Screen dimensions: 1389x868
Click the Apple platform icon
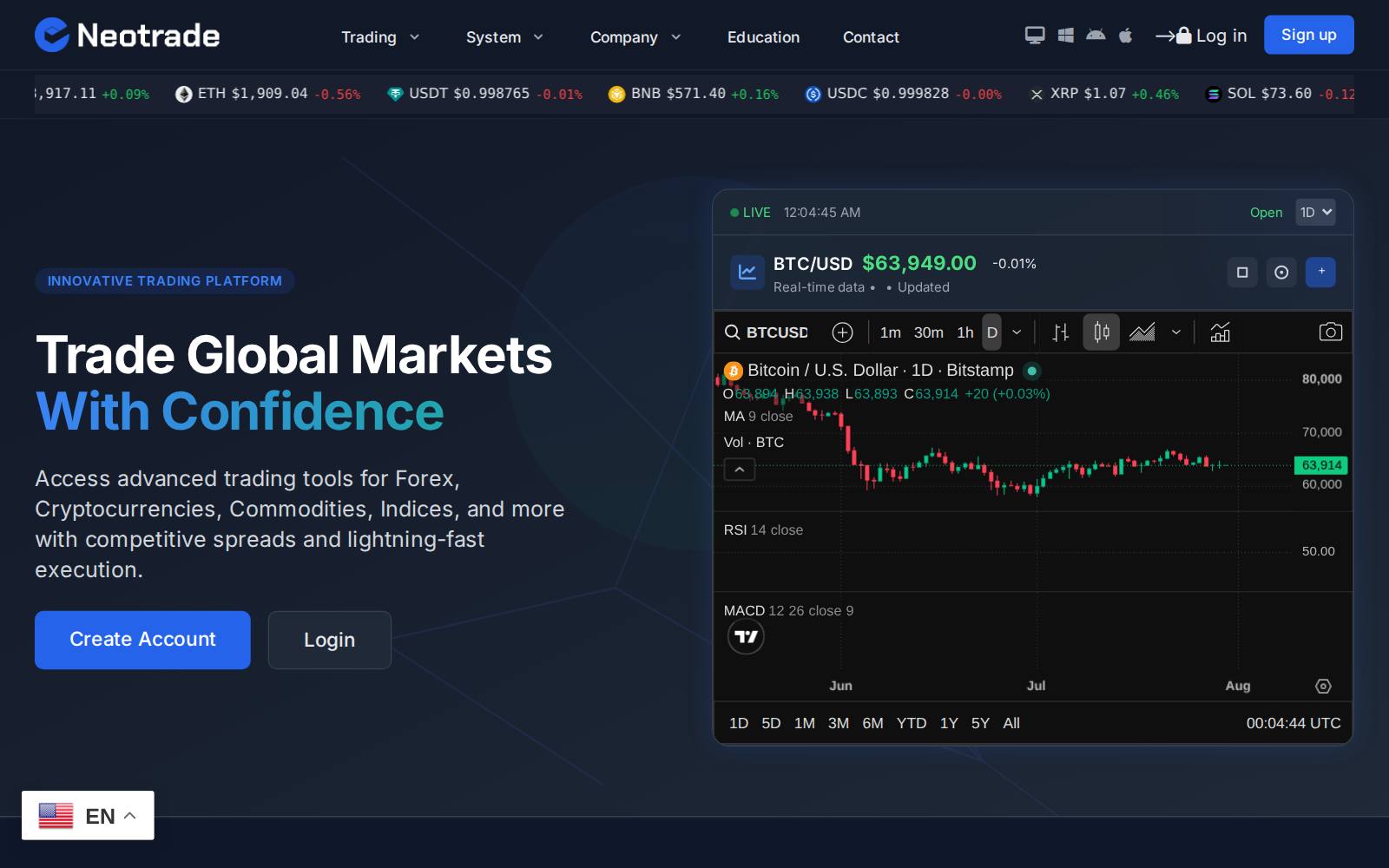click(1126, 35)
